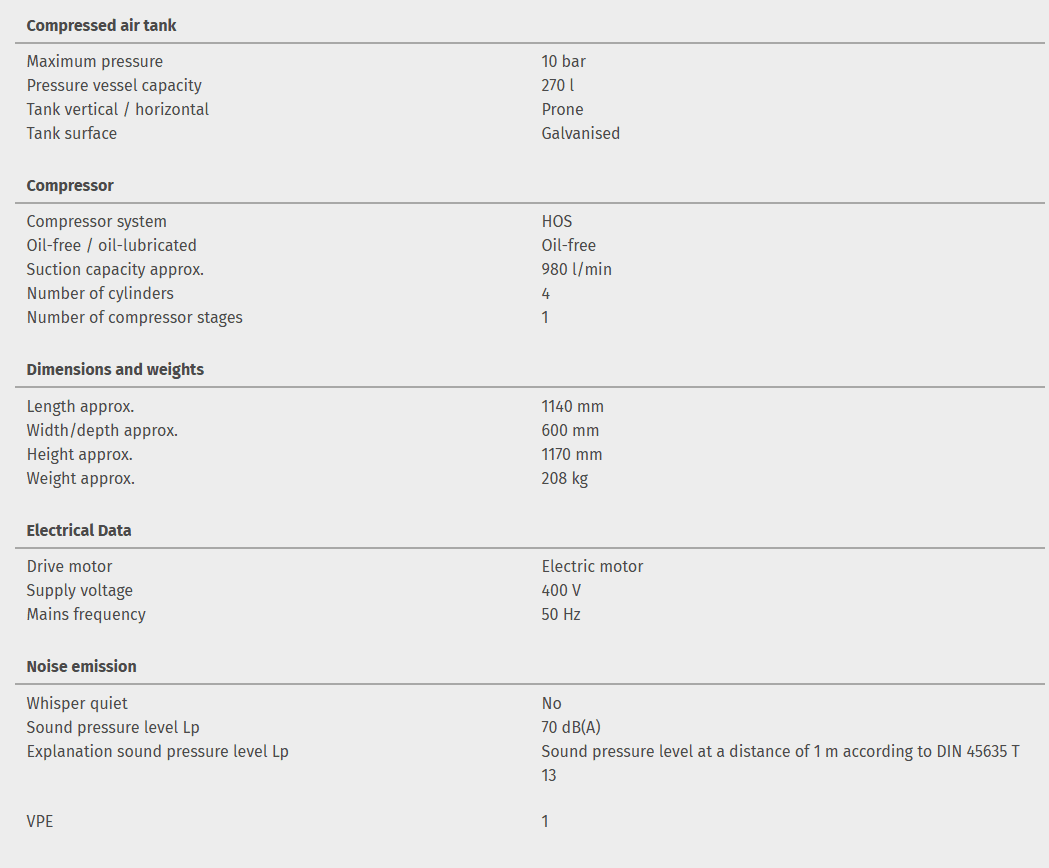This screenshot has width=1049, height=868.
Task: Select the Maximum pressure value 10 bar
Action: coord(563,62)
